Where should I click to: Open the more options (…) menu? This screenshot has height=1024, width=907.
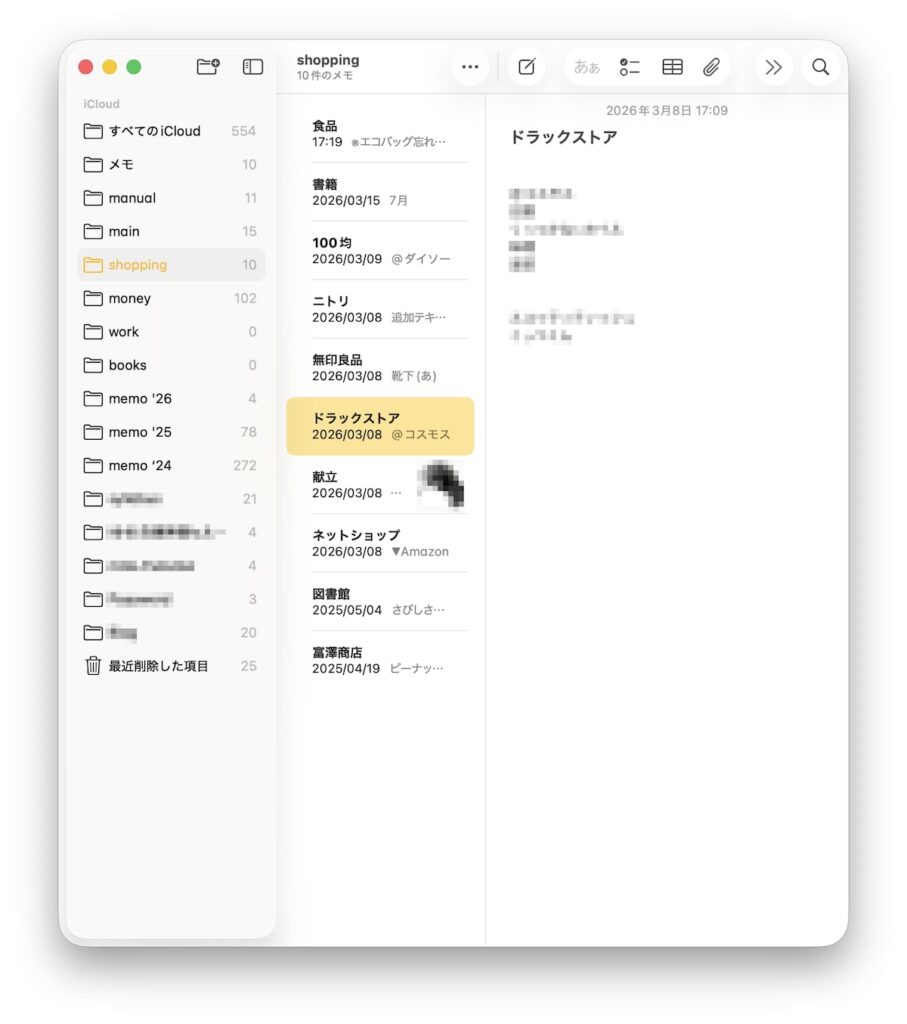[469, 67]
